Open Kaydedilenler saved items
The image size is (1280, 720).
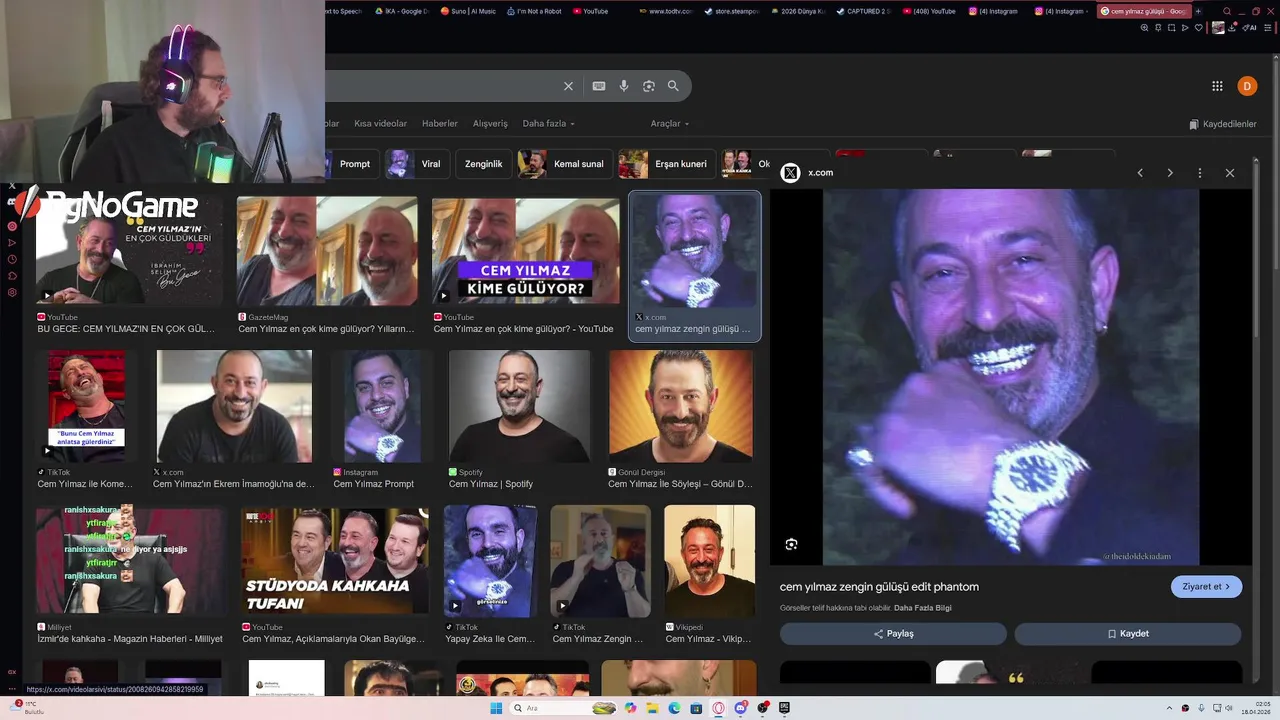pos(1223,124)
